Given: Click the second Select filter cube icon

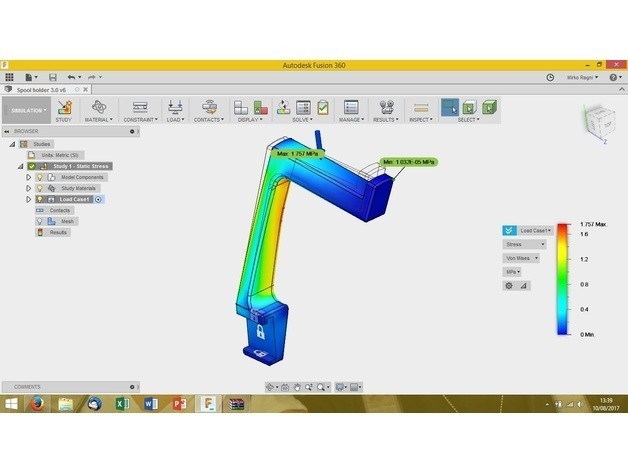Looking at the screenshot, I should point(469,107).
